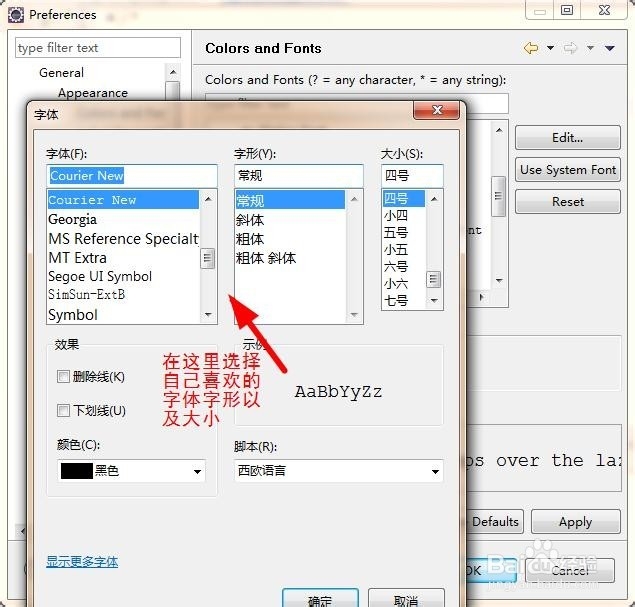The height and width of the screenshot is (607, 635).
Task: Click the 大小(S) size input field
Action: coord(412,176)
